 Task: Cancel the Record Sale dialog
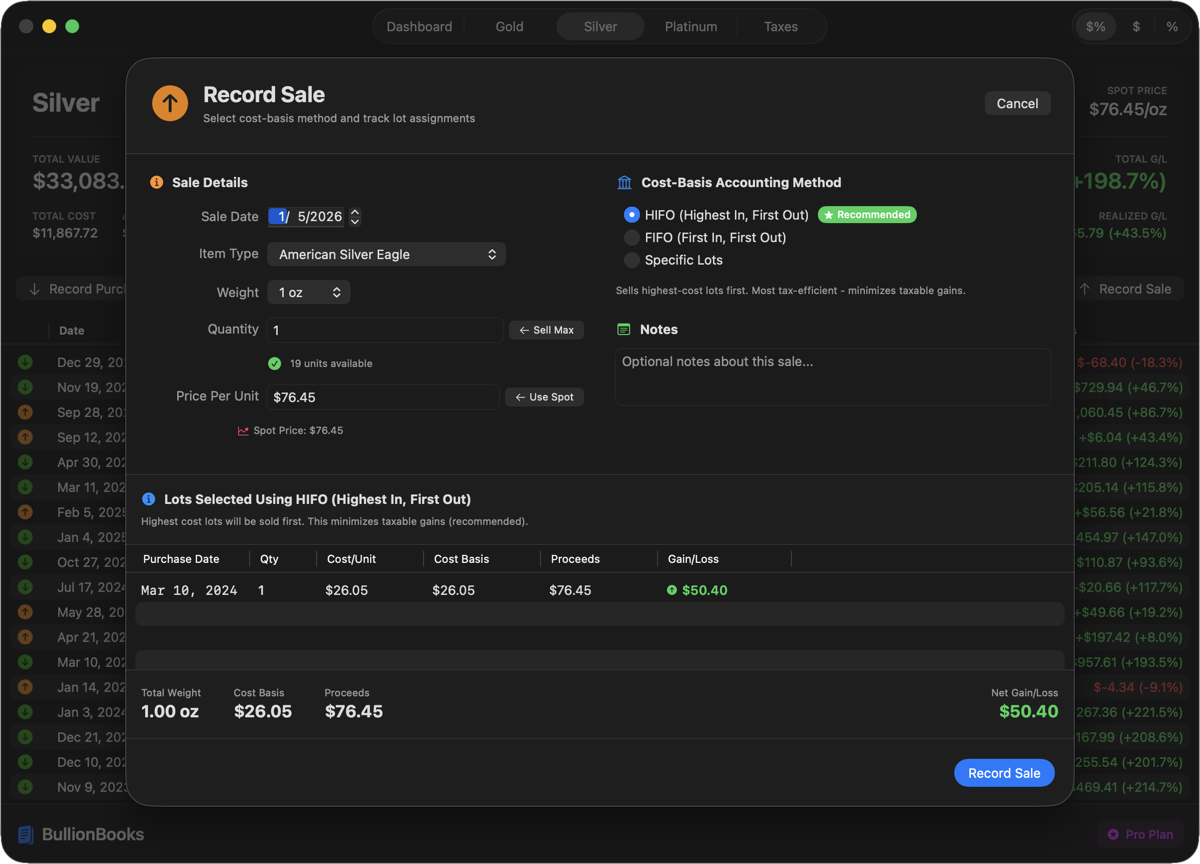(1017, 104)
